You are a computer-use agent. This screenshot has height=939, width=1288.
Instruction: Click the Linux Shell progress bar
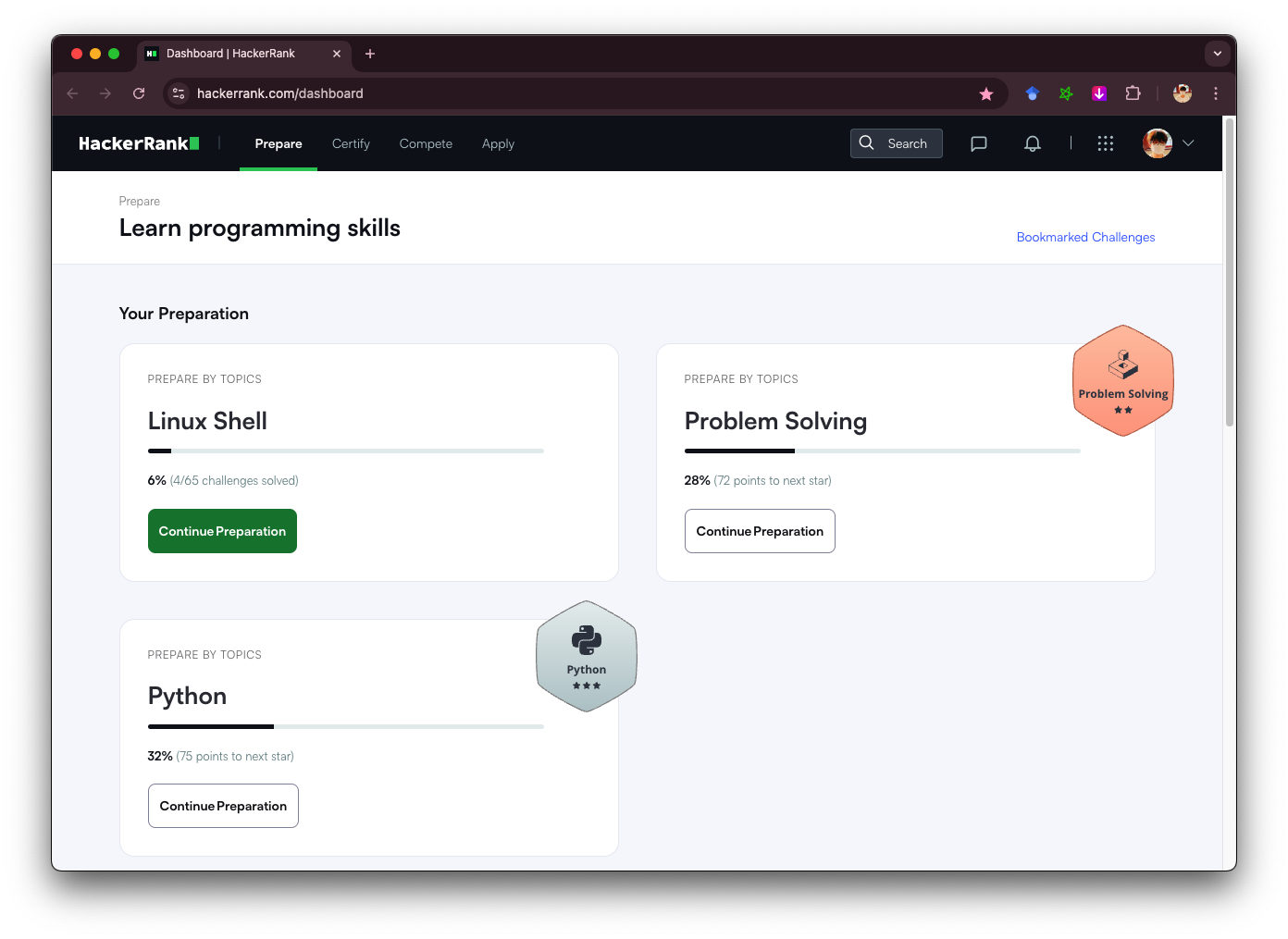tap(346, 451)
